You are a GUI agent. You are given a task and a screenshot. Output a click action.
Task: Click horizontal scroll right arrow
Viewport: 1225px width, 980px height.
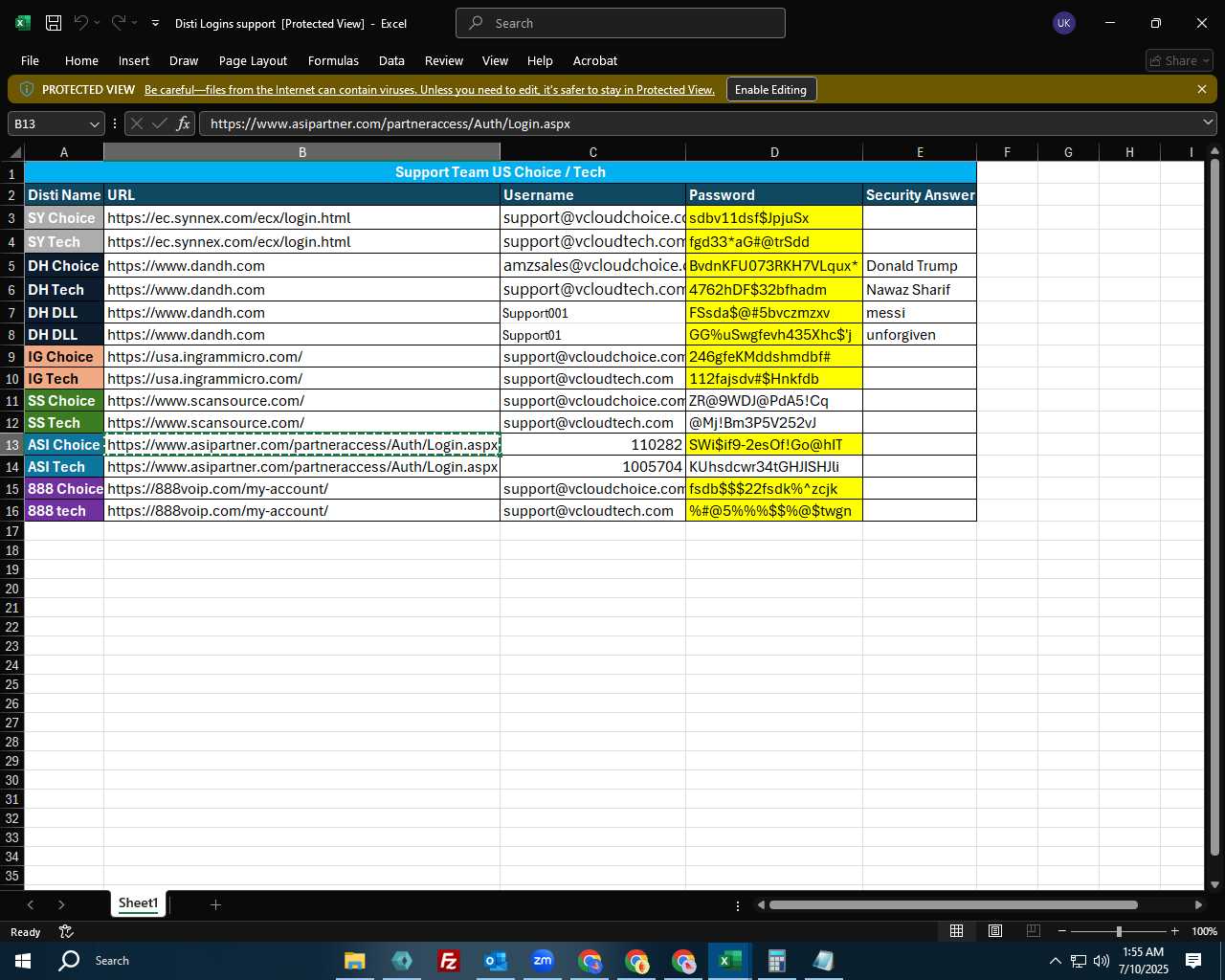1198,904
